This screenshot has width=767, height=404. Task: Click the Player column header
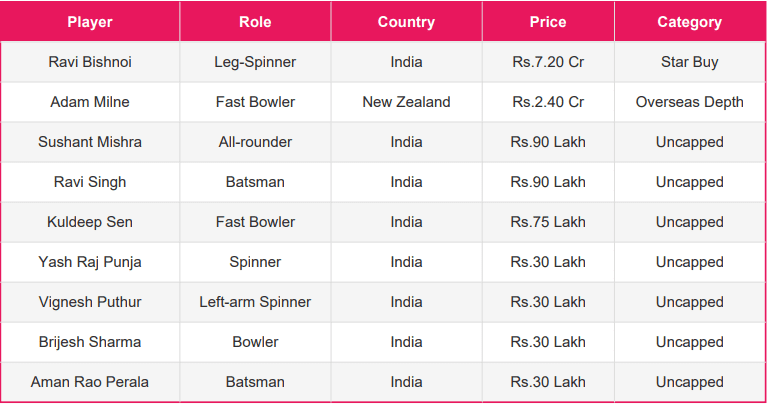[x=90, y=22]
